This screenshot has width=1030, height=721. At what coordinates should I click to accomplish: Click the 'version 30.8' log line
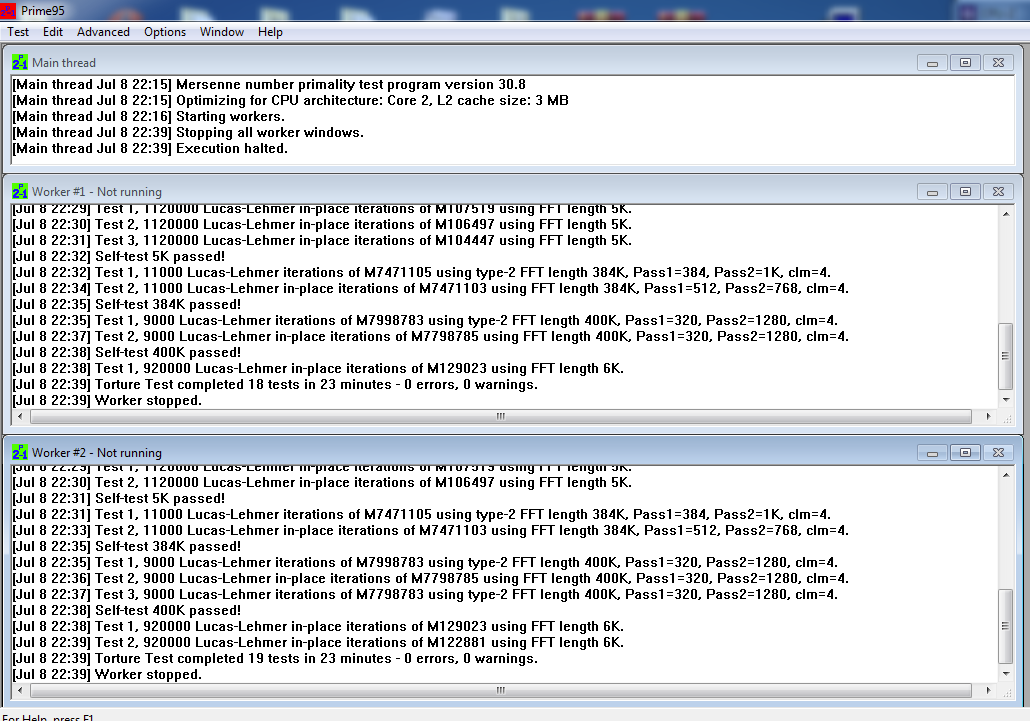click(x=269, y=84)
